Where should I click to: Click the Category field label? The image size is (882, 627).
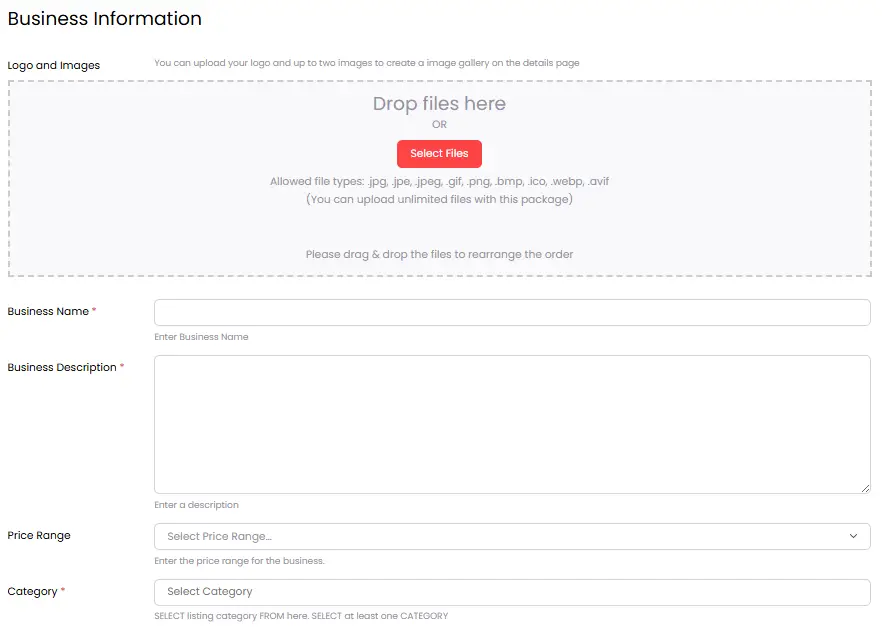point(32,592)
